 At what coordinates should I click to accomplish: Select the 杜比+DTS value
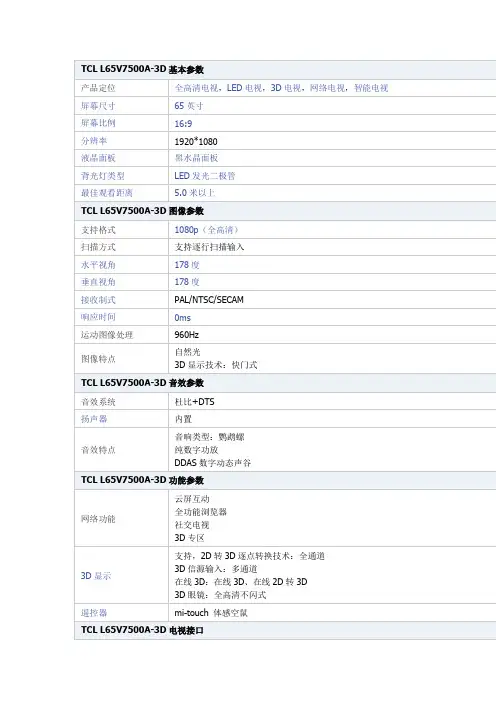coord(194,402)
